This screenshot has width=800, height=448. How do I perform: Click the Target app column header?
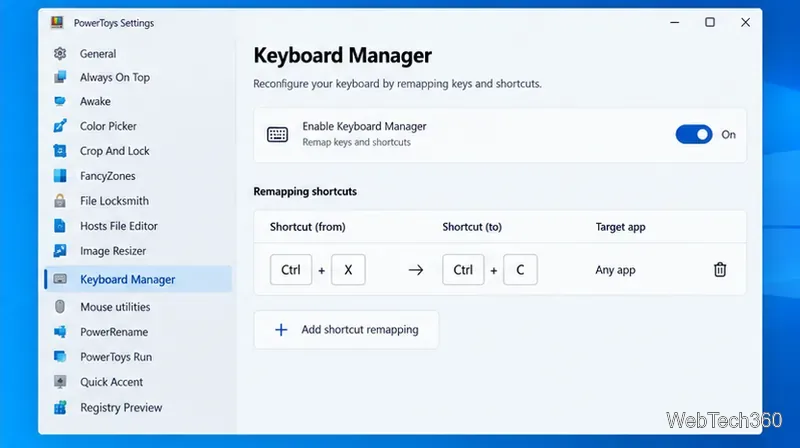[620, 227]
